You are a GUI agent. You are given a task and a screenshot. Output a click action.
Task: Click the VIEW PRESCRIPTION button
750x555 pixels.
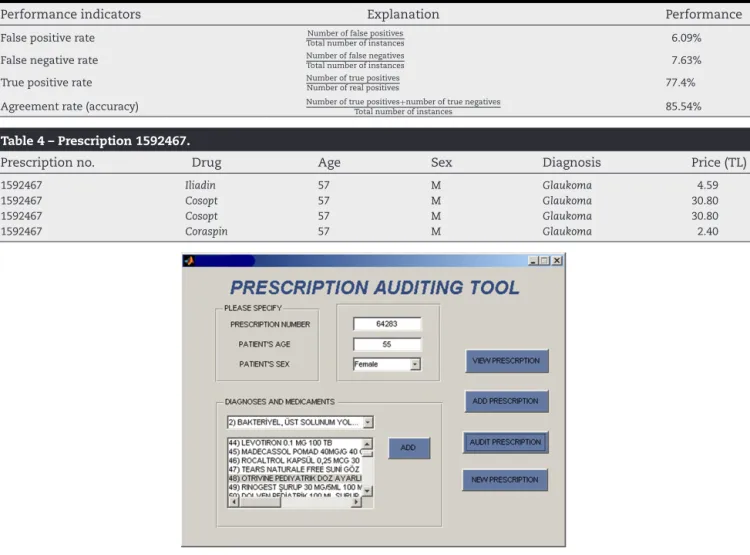point(507,361)
